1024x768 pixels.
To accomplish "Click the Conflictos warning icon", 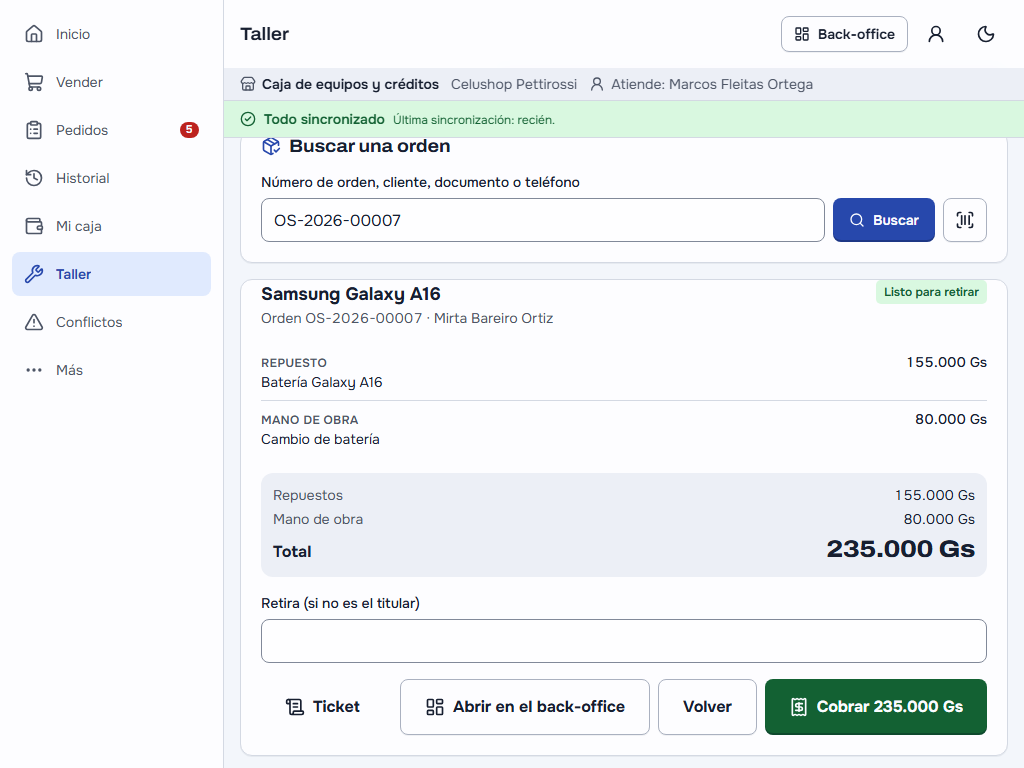I will tap(34, 322).
